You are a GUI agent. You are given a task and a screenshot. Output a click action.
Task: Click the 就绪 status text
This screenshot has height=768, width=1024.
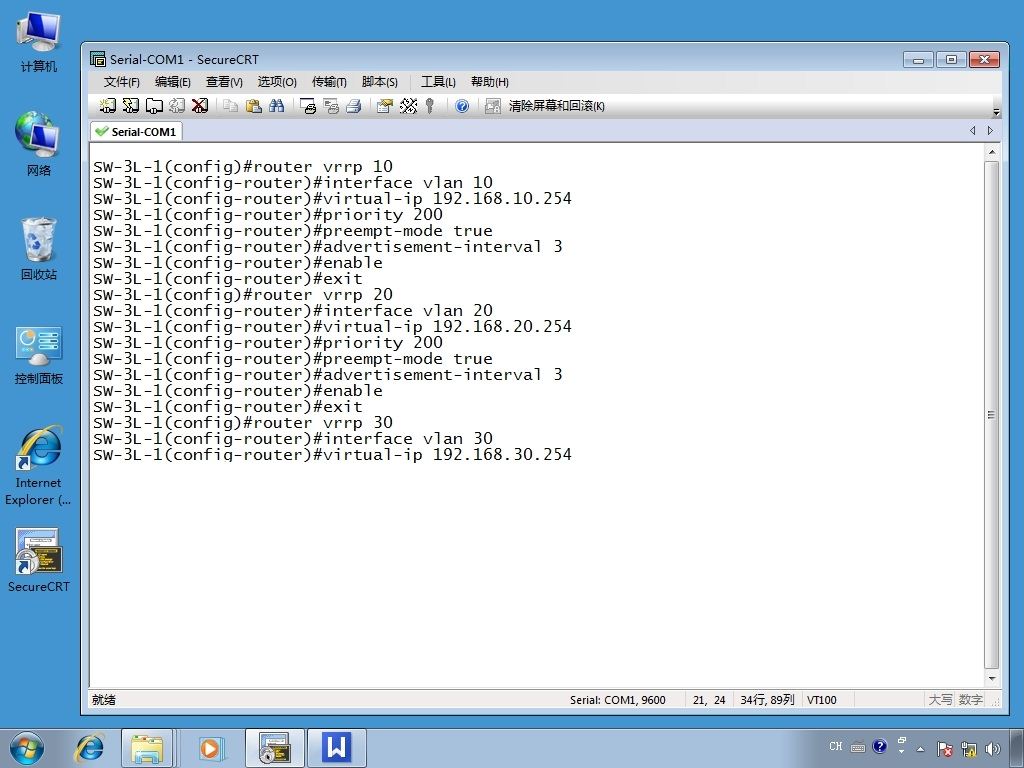(x=104, y=700)
